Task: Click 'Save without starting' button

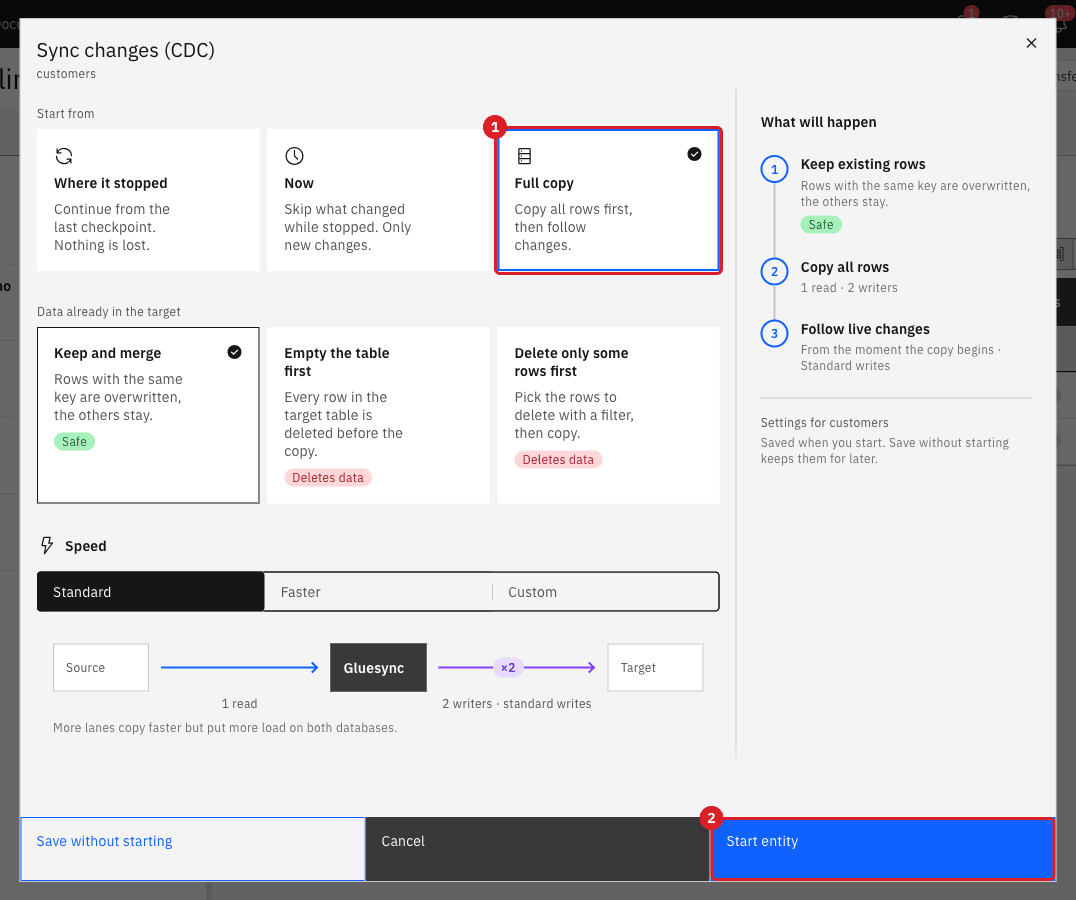Action: (x=193, y=849)
